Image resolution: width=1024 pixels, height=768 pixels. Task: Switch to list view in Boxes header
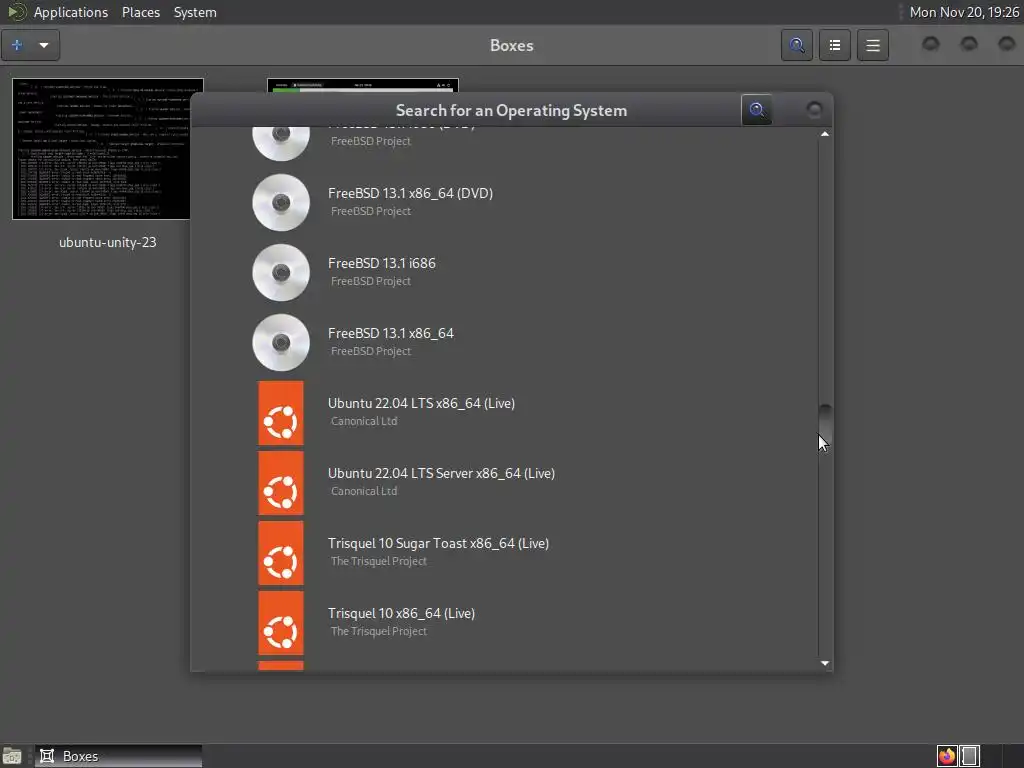point(835,45)
